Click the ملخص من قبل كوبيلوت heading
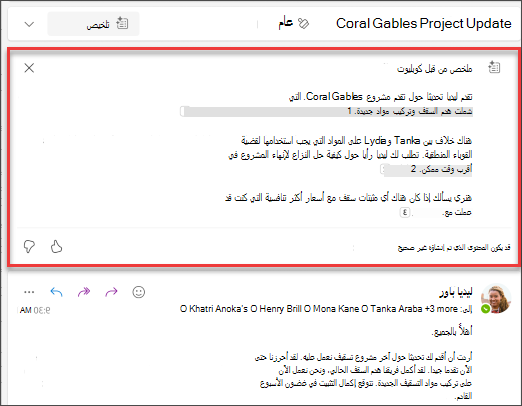Viewport: 522px width, 406px height. pyautogui.click(x=434, y=69)
